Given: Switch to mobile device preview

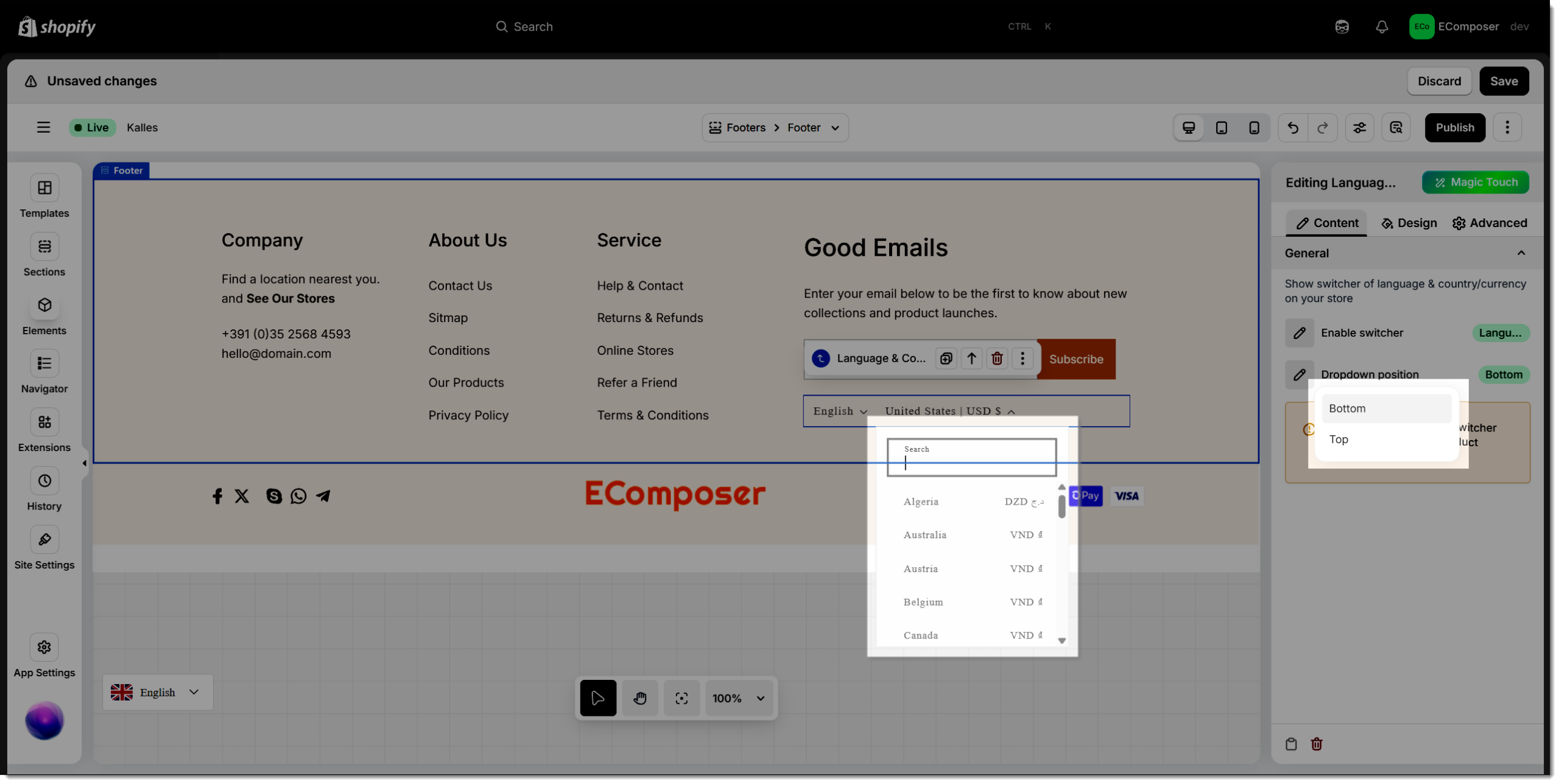Looking at the screenshot, I should tap(1254, 128).
